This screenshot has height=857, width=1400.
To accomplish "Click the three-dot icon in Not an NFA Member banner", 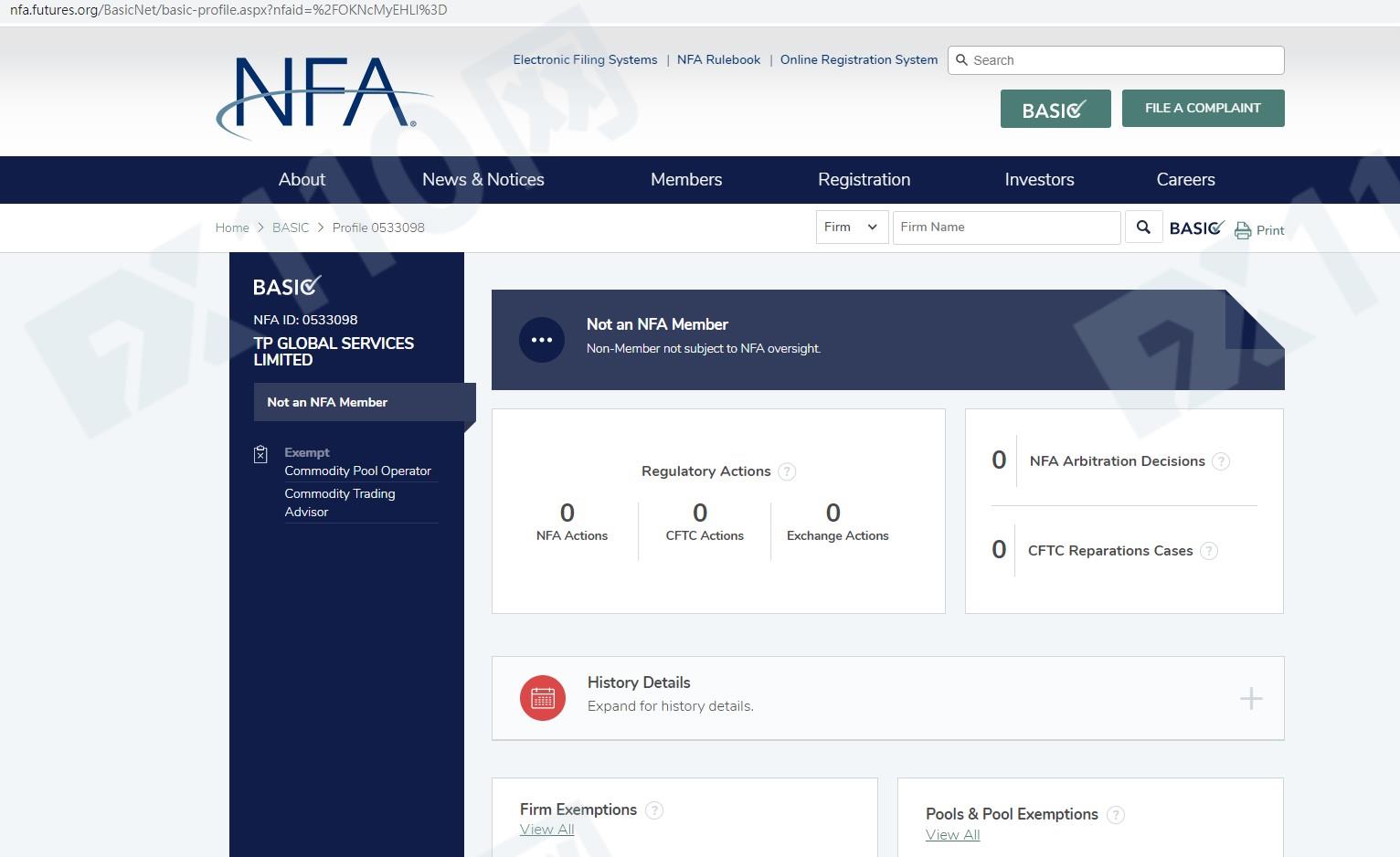I will click(542, 340).
